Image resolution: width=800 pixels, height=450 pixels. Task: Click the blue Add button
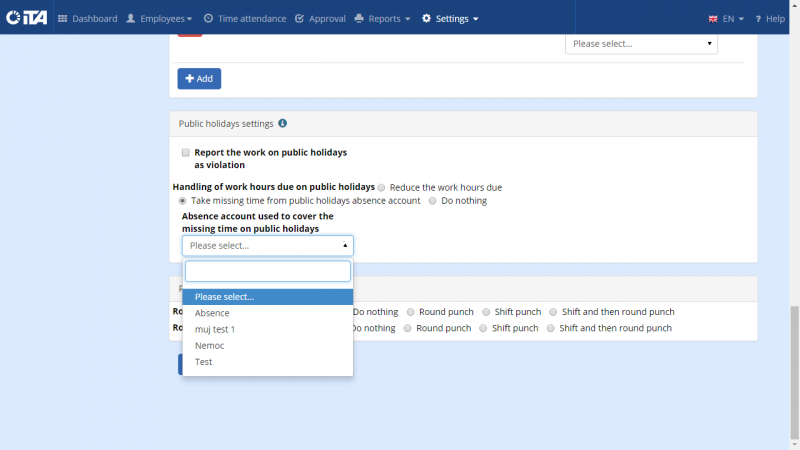(x=199, y=79)
